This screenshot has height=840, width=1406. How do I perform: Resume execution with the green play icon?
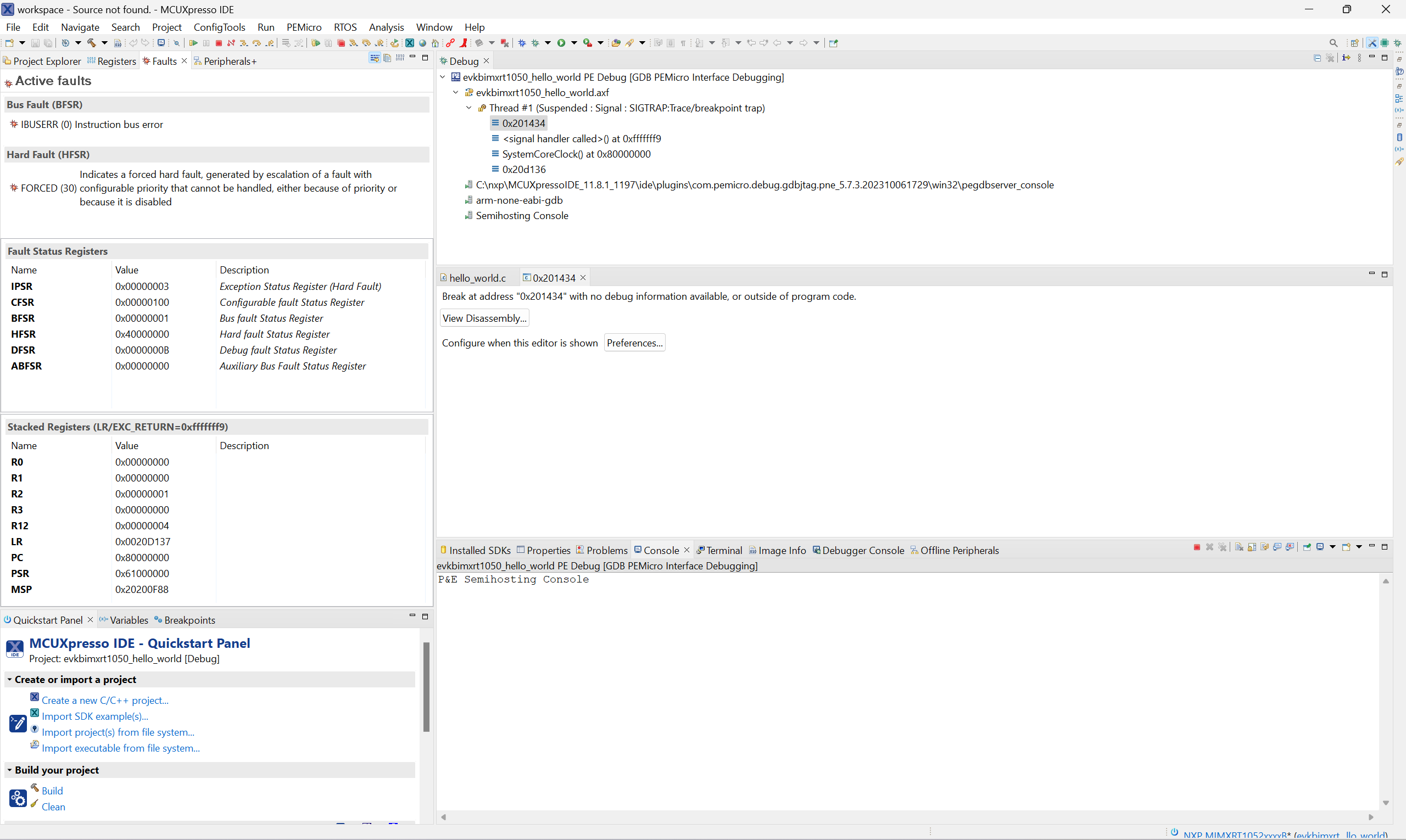195,42
